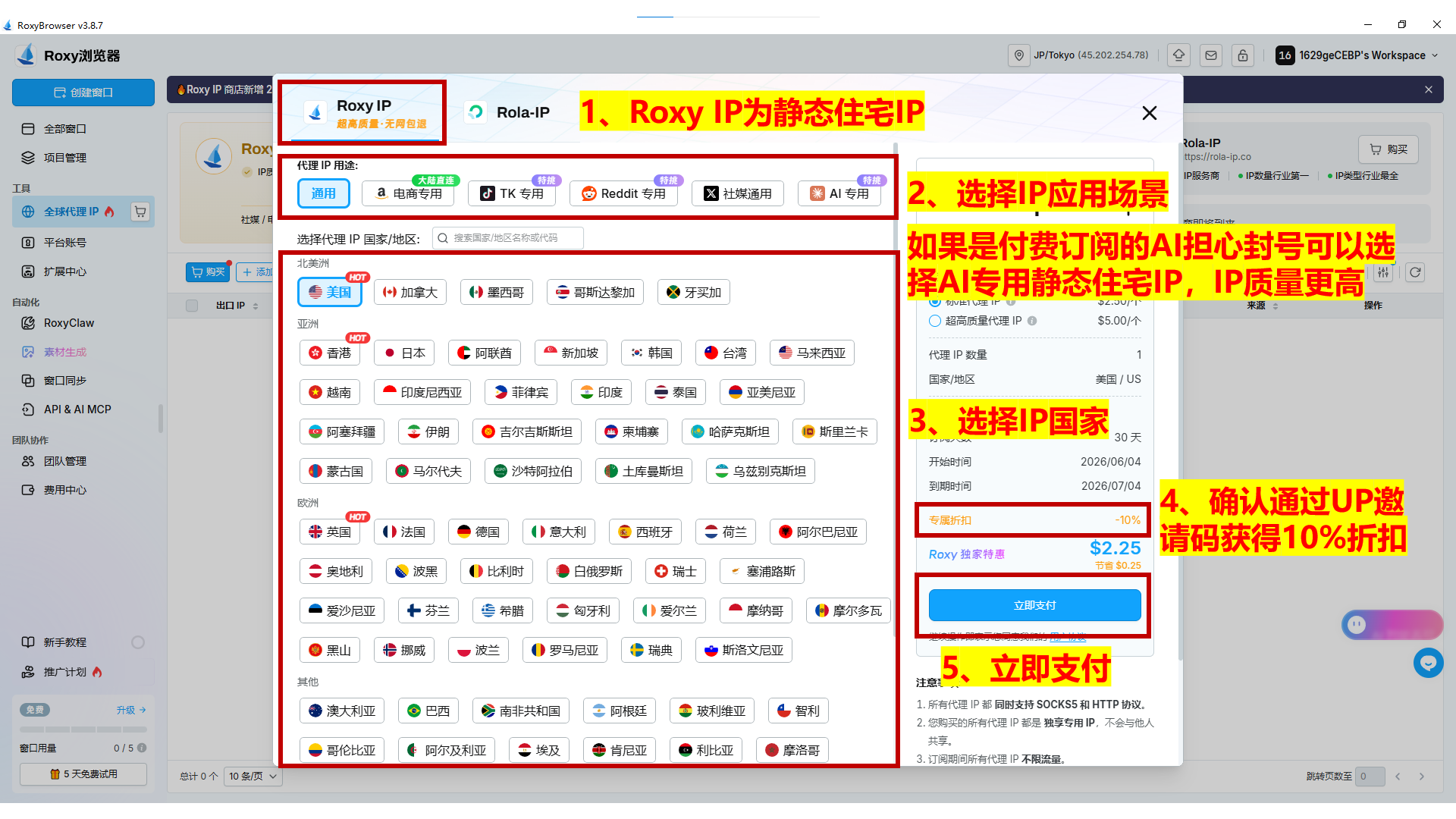Switch to the Rola-IP tab
1456x819 pixels.
pyautogui.click(x=508, y=113)
